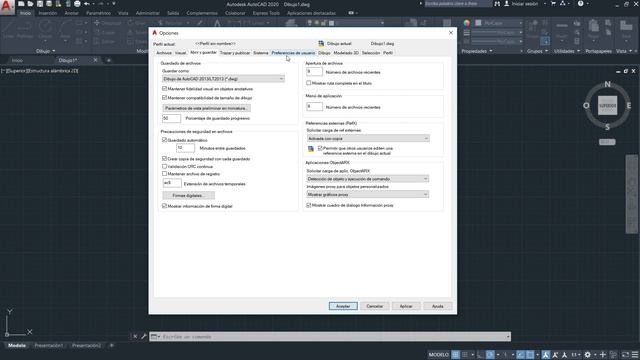Click the clean screen status bar icon

[x=625, y=355]
